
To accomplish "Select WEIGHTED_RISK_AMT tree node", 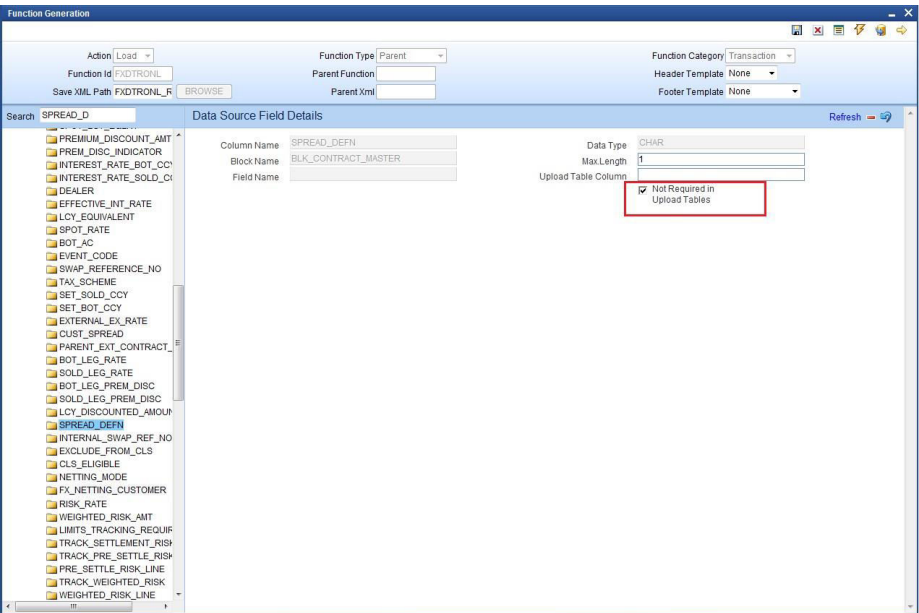I will click(105, 517).
